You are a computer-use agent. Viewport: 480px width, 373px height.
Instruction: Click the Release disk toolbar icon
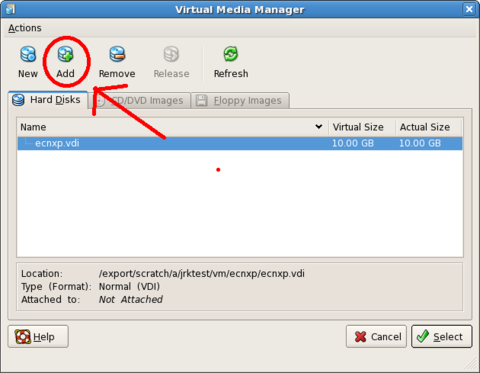tap(171, 54)
